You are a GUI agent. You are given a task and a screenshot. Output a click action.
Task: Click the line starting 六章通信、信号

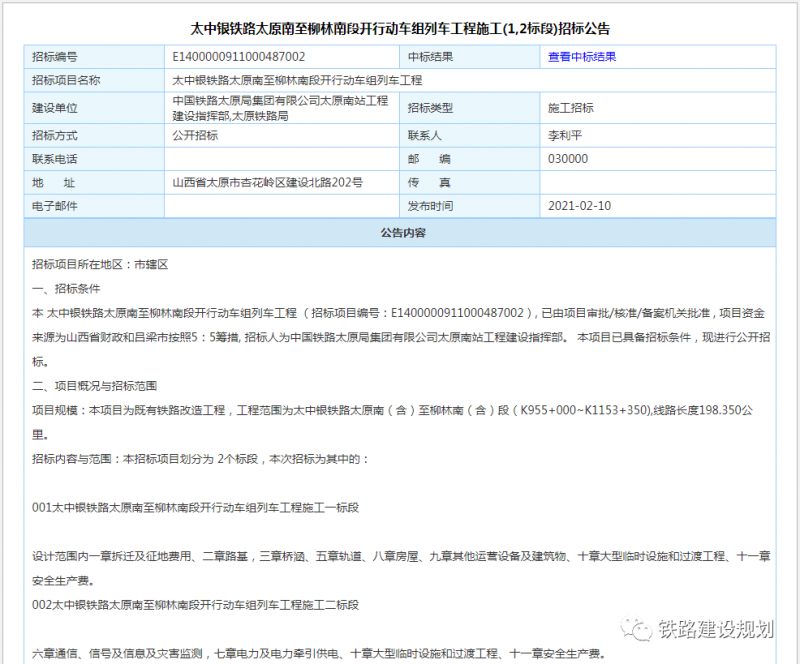tap(319, 653)
